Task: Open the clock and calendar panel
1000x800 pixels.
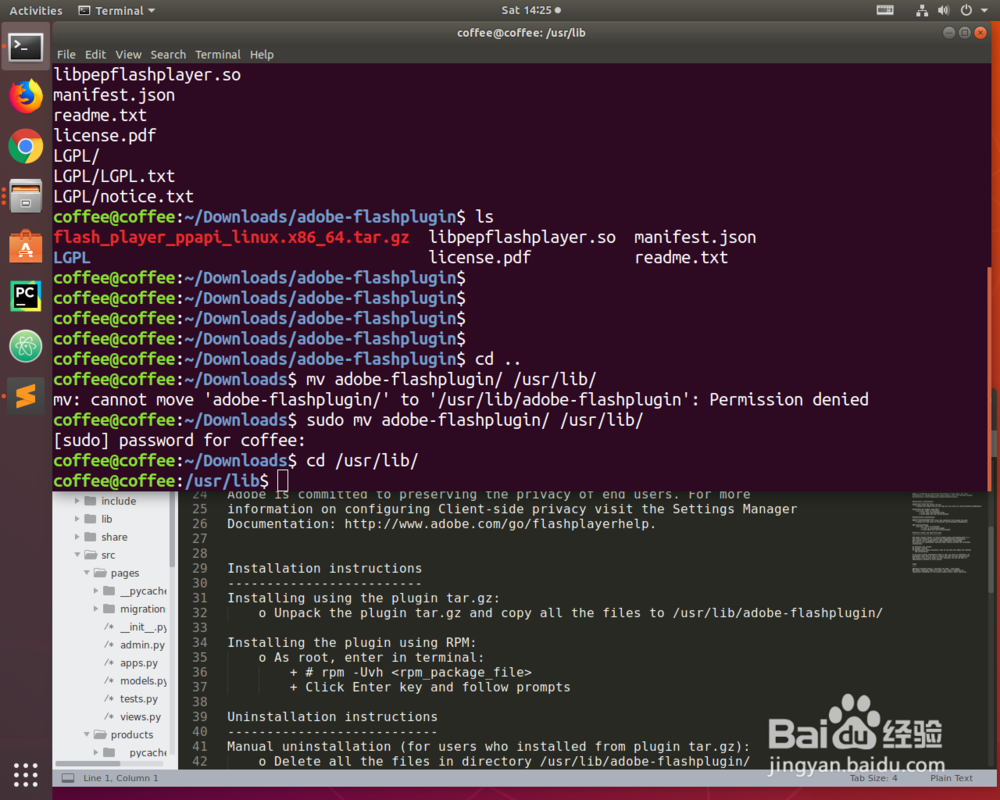Action: (531, 10)
